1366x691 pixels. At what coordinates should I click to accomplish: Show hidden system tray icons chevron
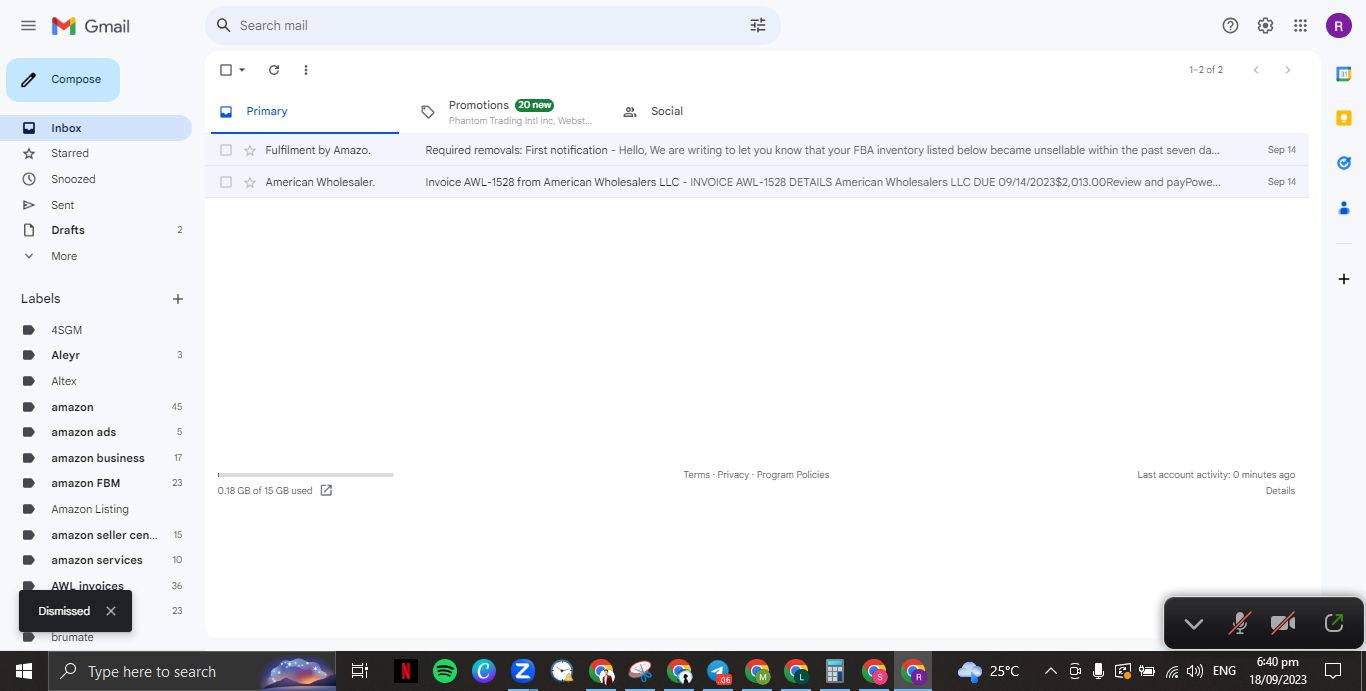1050,671
